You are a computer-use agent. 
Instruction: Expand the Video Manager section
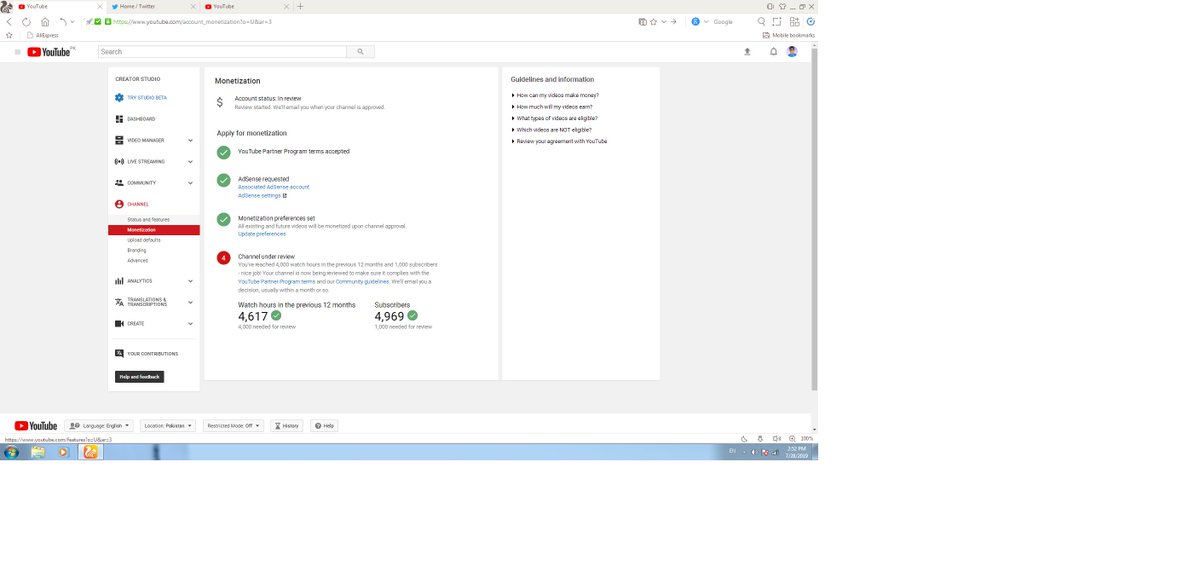[x=154, y=140]
